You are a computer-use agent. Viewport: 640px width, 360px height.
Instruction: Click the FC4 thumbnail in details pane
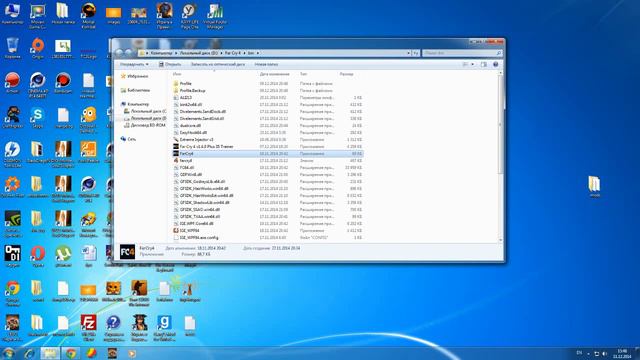[x=127, y=252]
